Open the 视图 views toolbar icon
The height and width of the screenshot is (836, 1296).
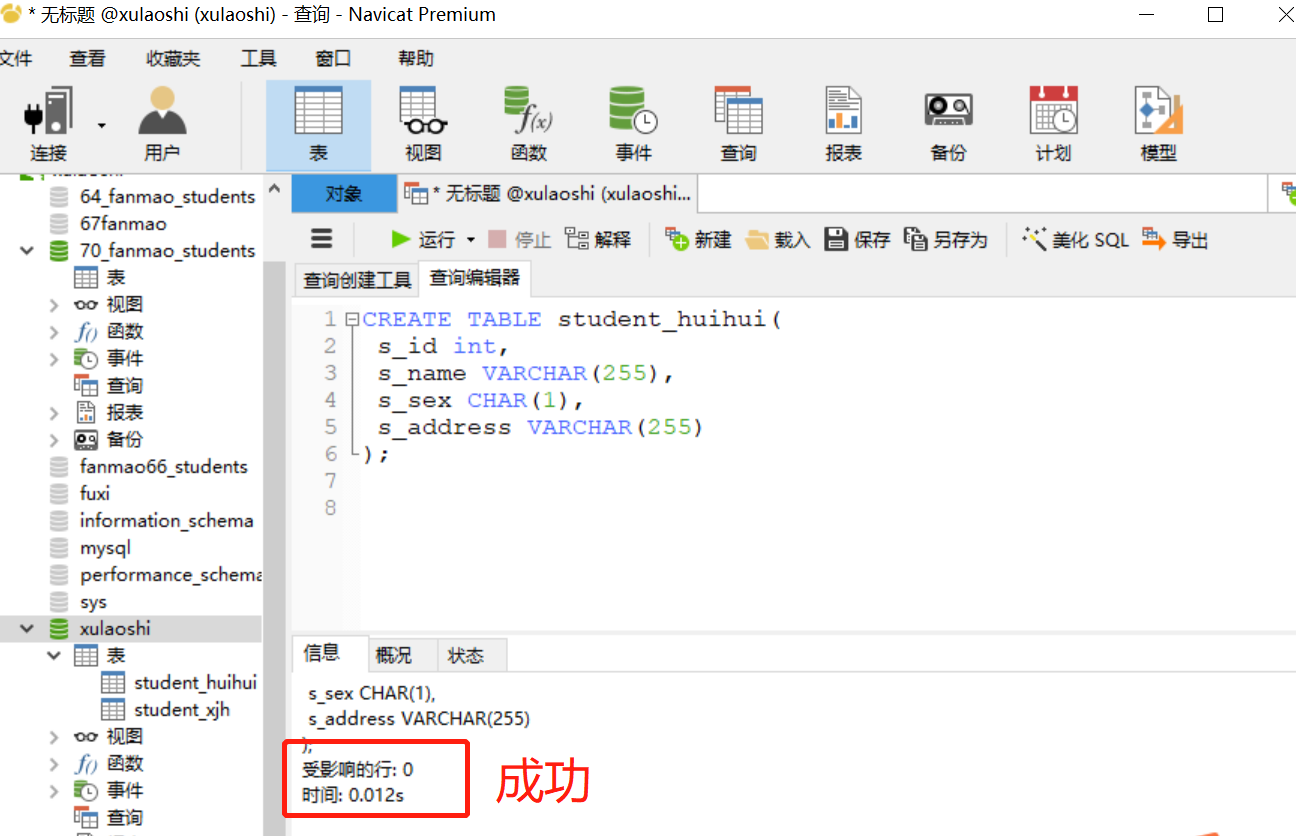(423, 124)
